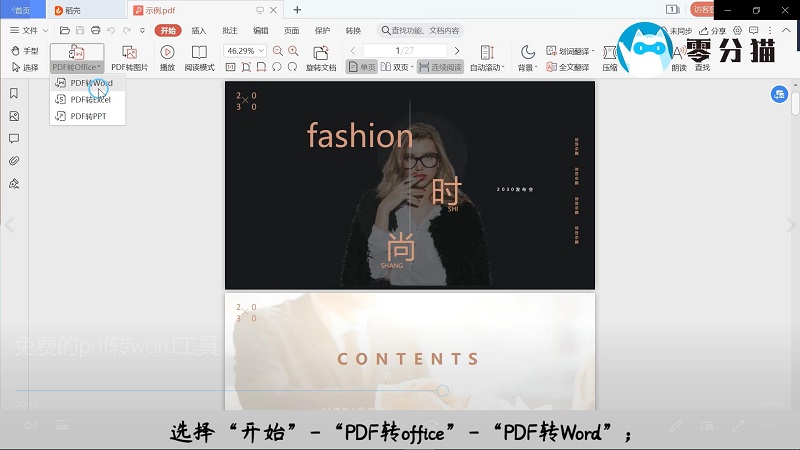Open the attachments paperclip panel
The image size is (800, 450).
click(14, 161)
